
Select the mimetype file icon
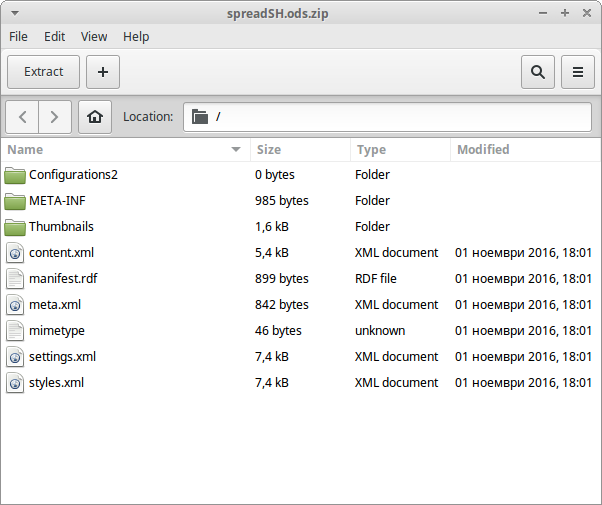tap(15, 331)
